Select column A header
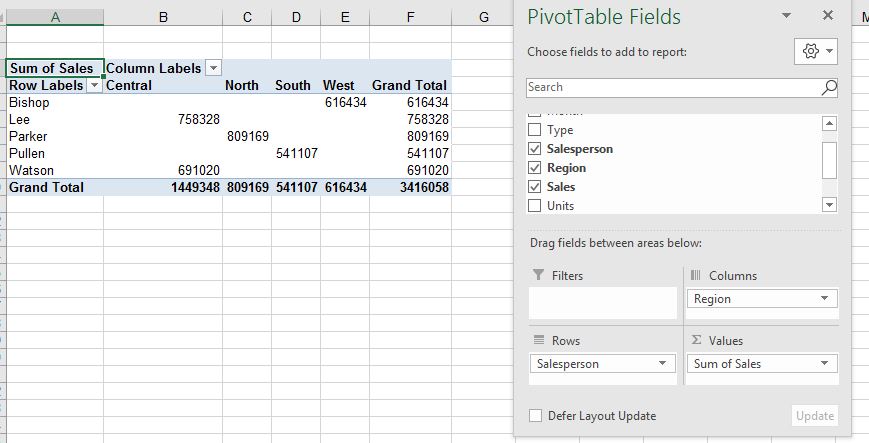 click(55, 17)
